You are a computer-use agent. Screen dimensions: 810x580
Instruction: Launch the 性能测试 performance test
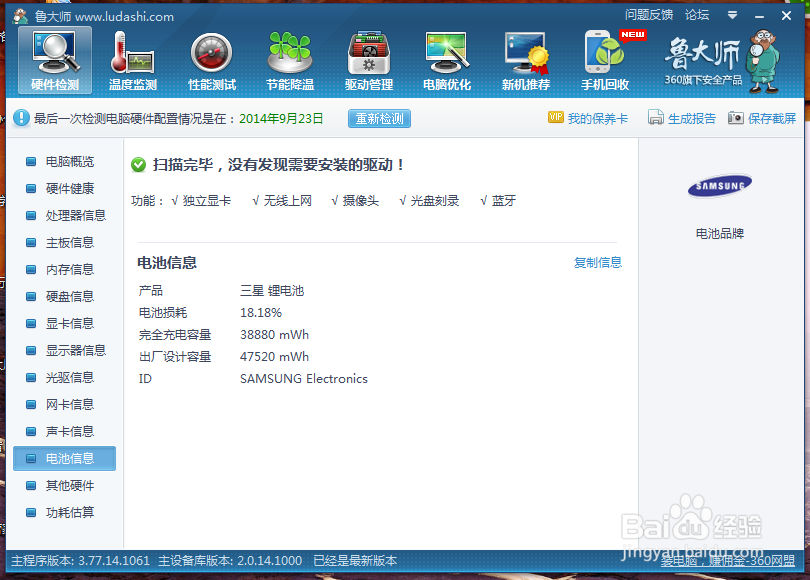pyautogui.click(x=212, y=60)
